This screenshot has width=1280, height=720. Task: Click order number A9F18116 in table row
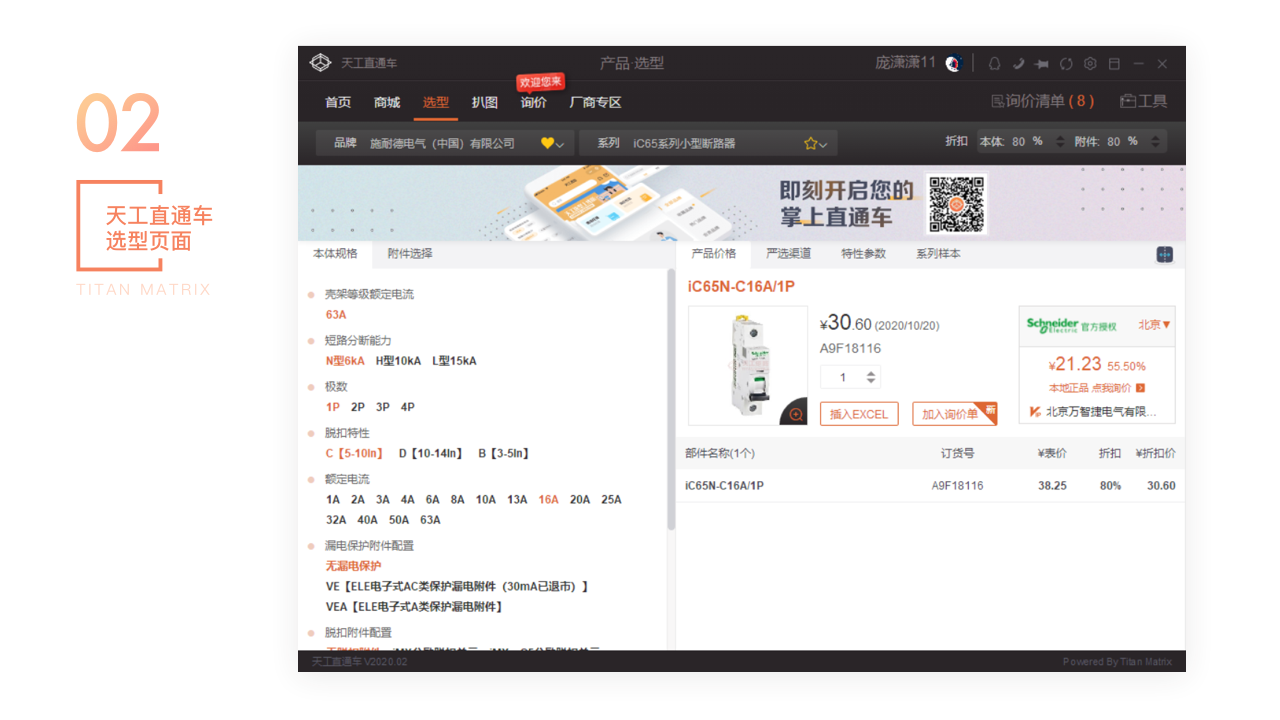(957, 486)
